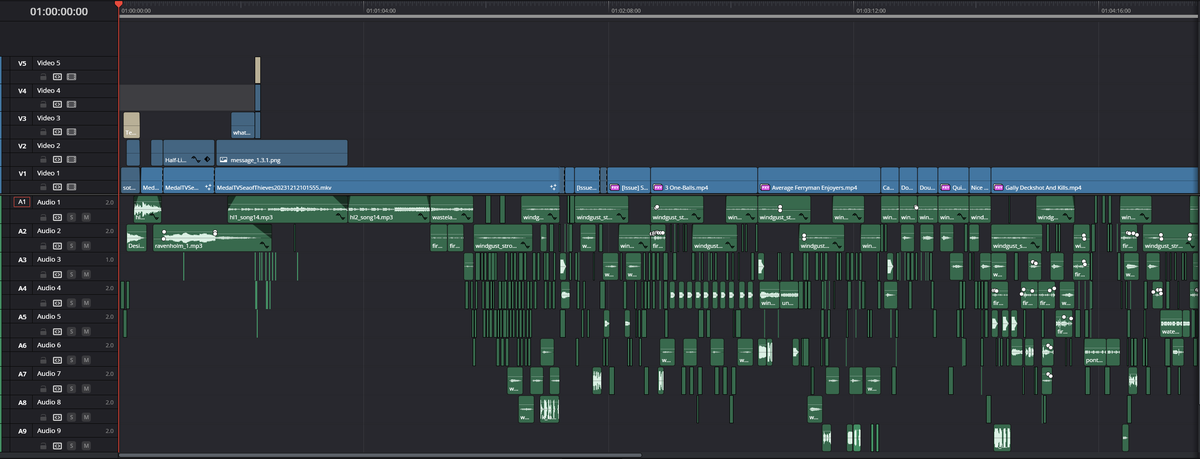Toggle auto track selector on Audio 8

tap(58, 416)
